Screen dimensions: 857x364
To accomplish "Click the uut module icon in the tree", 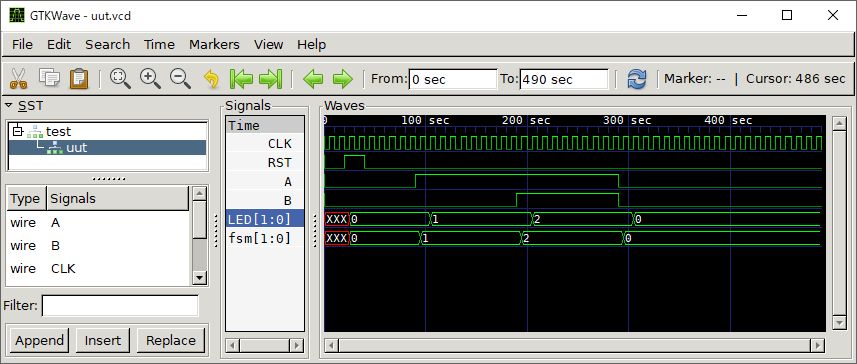I will click(55, 148).
